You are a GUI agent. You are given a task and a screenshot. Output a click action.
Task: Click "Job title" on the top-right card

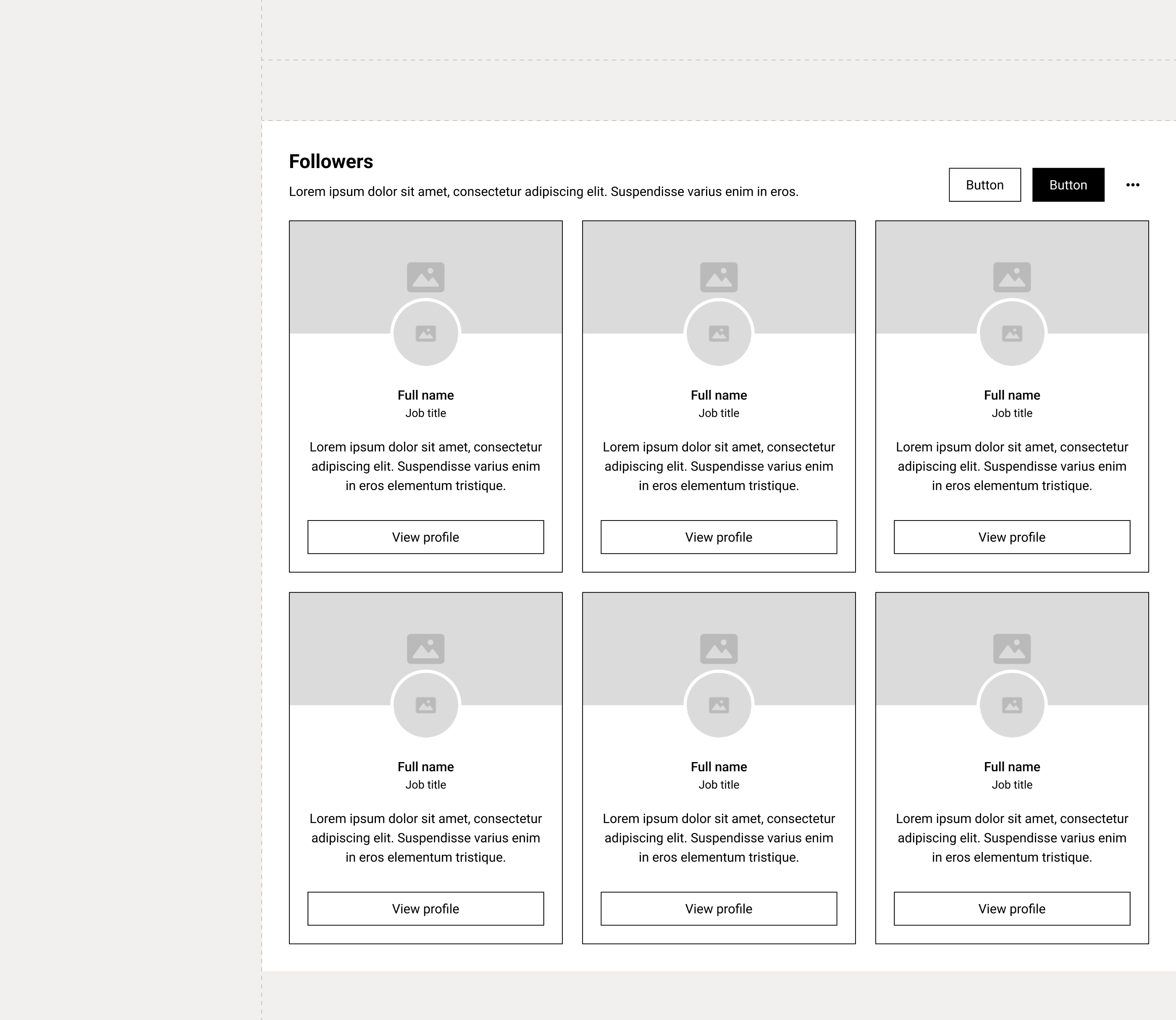point(1012,413)
